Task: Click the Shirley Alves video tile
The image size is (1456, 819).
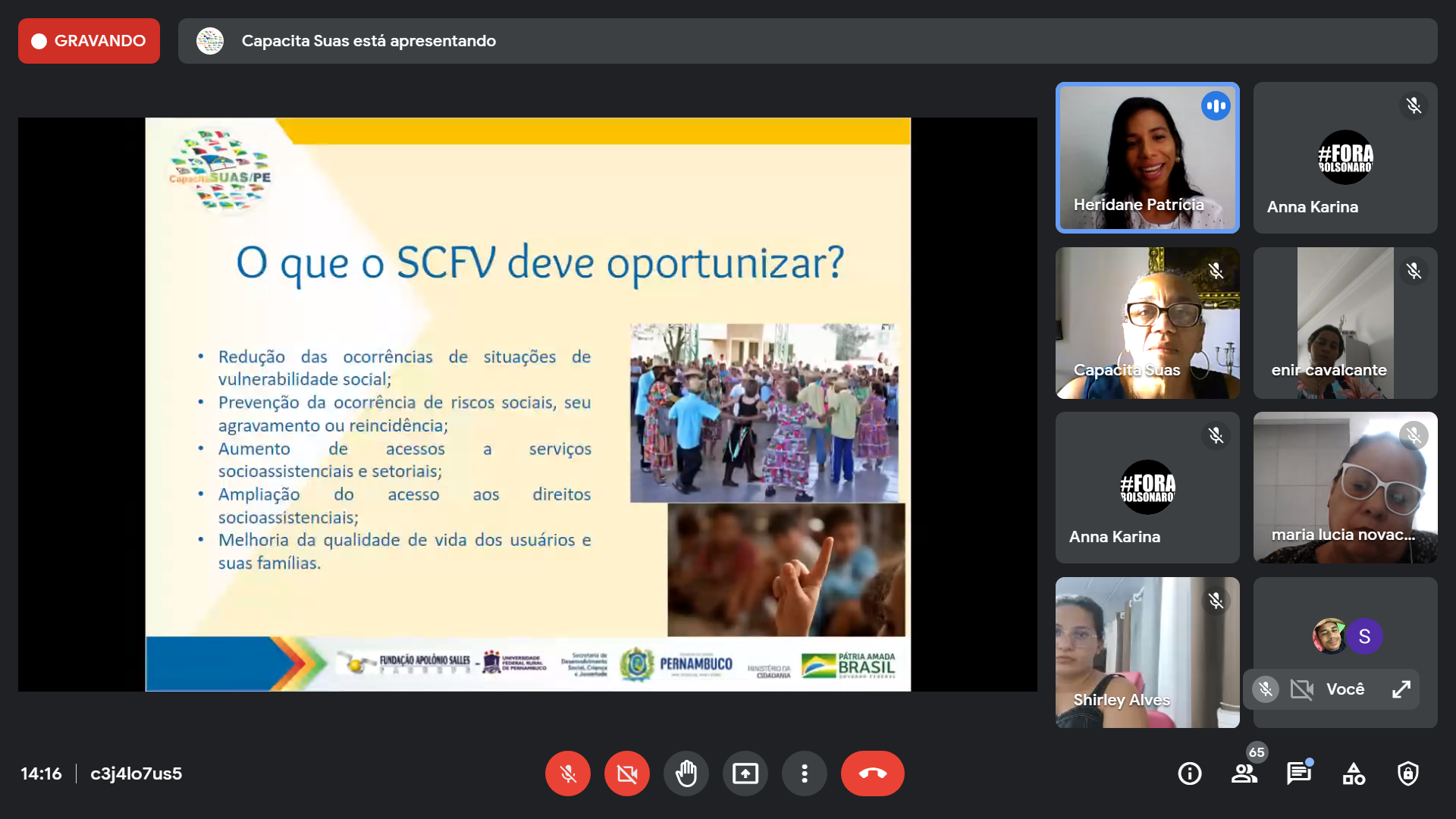Action: tap(1147, 653)
